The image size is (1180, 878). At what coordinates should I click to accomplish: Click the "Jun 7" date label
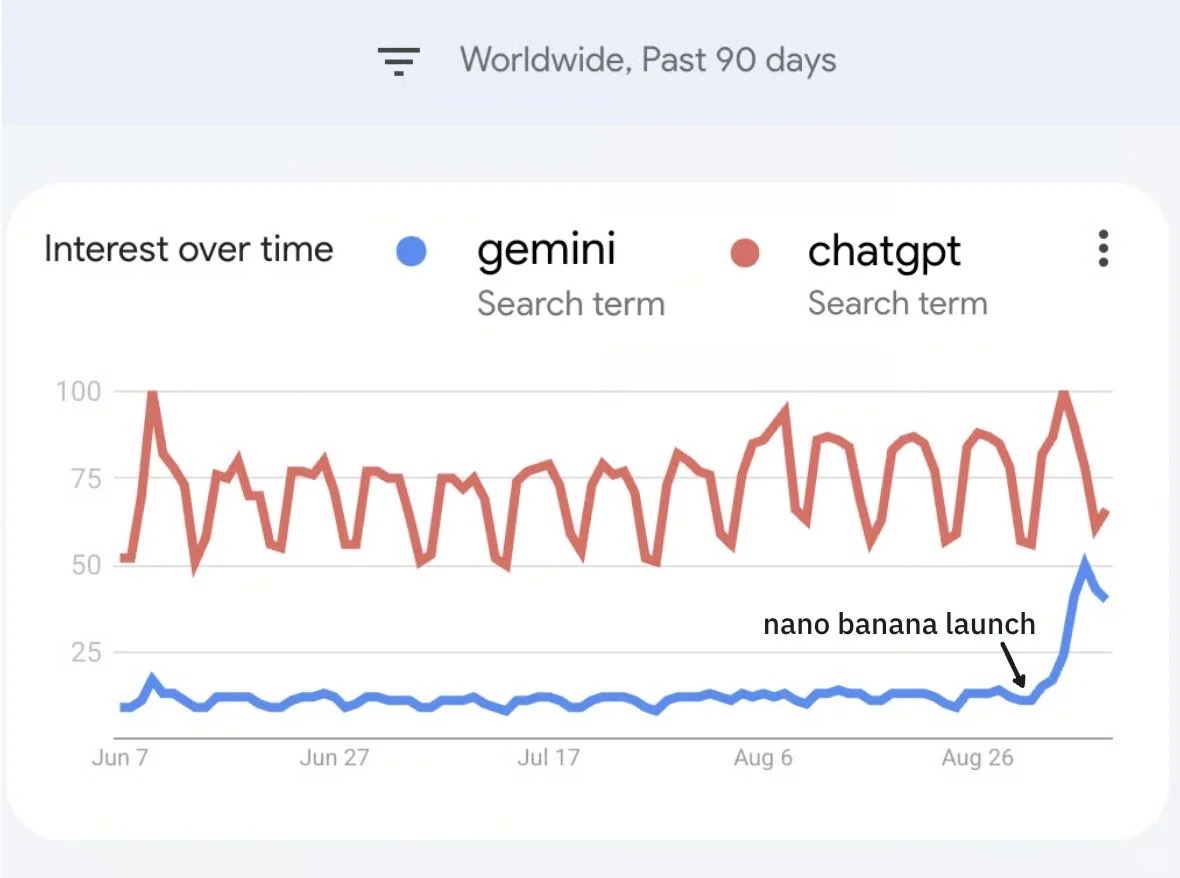[120, 758]
